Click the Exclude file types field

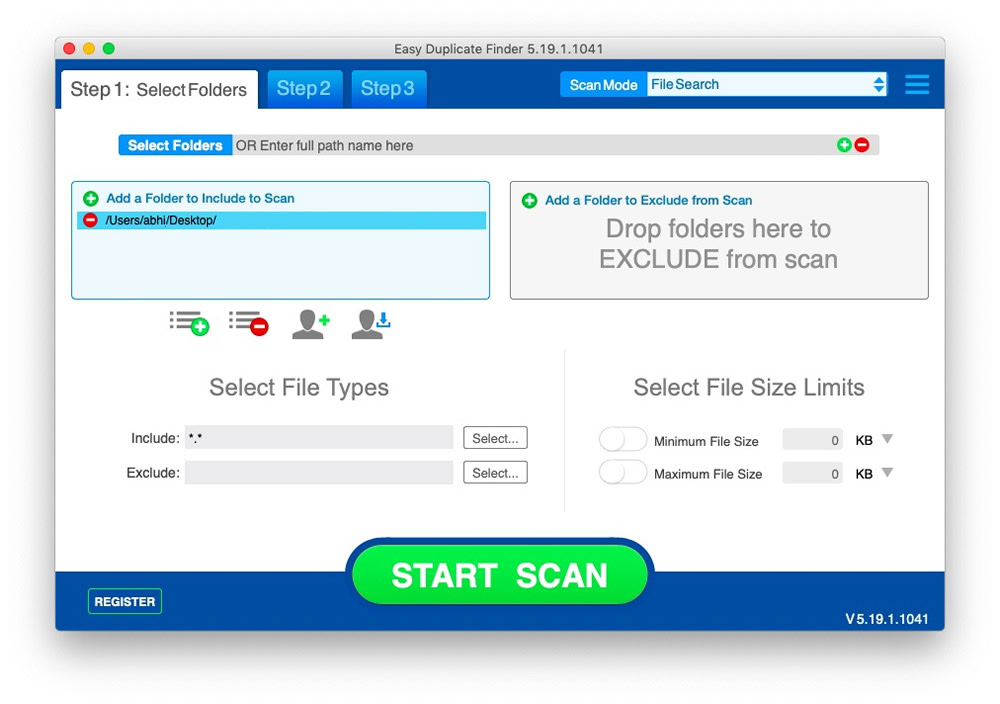point(319,473)
